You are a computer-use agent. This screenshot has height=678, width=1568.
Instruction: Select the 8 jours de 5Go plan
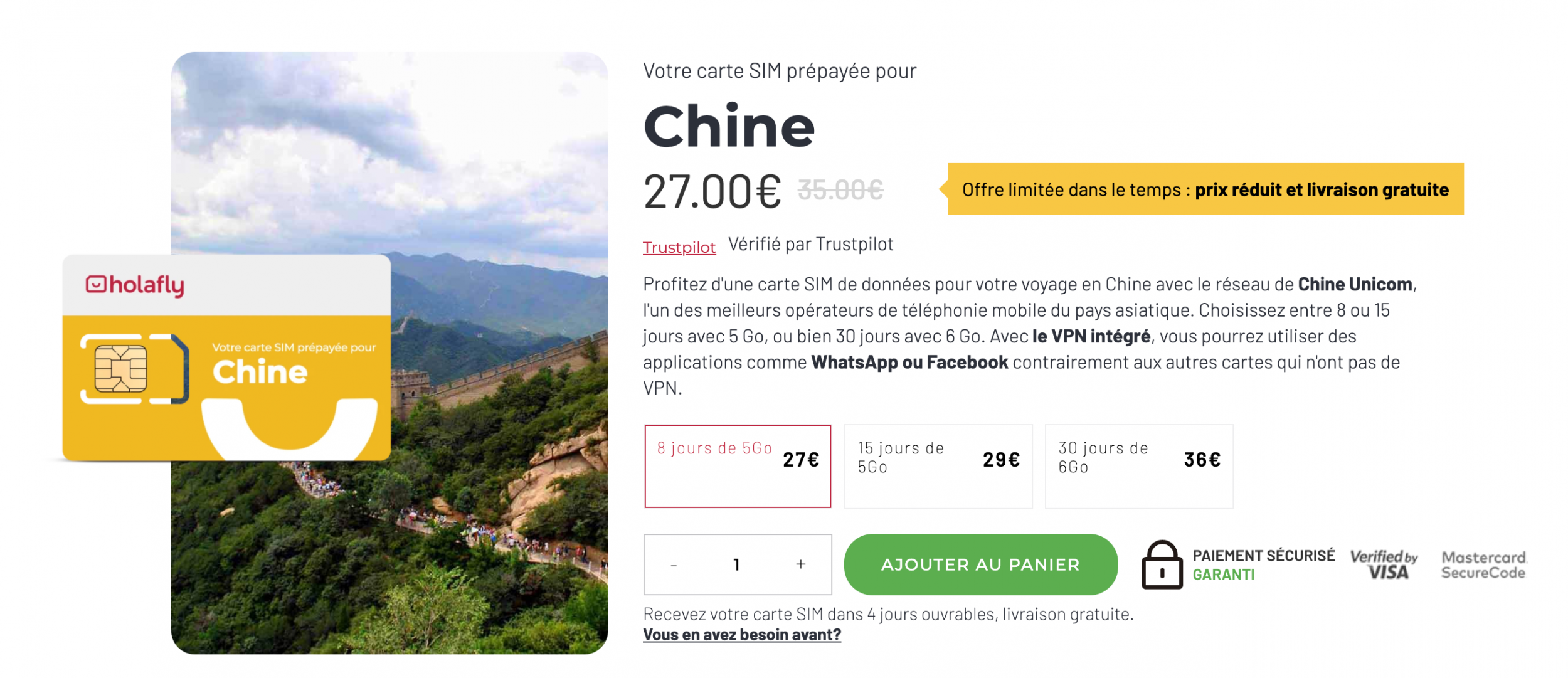point(738,466)
